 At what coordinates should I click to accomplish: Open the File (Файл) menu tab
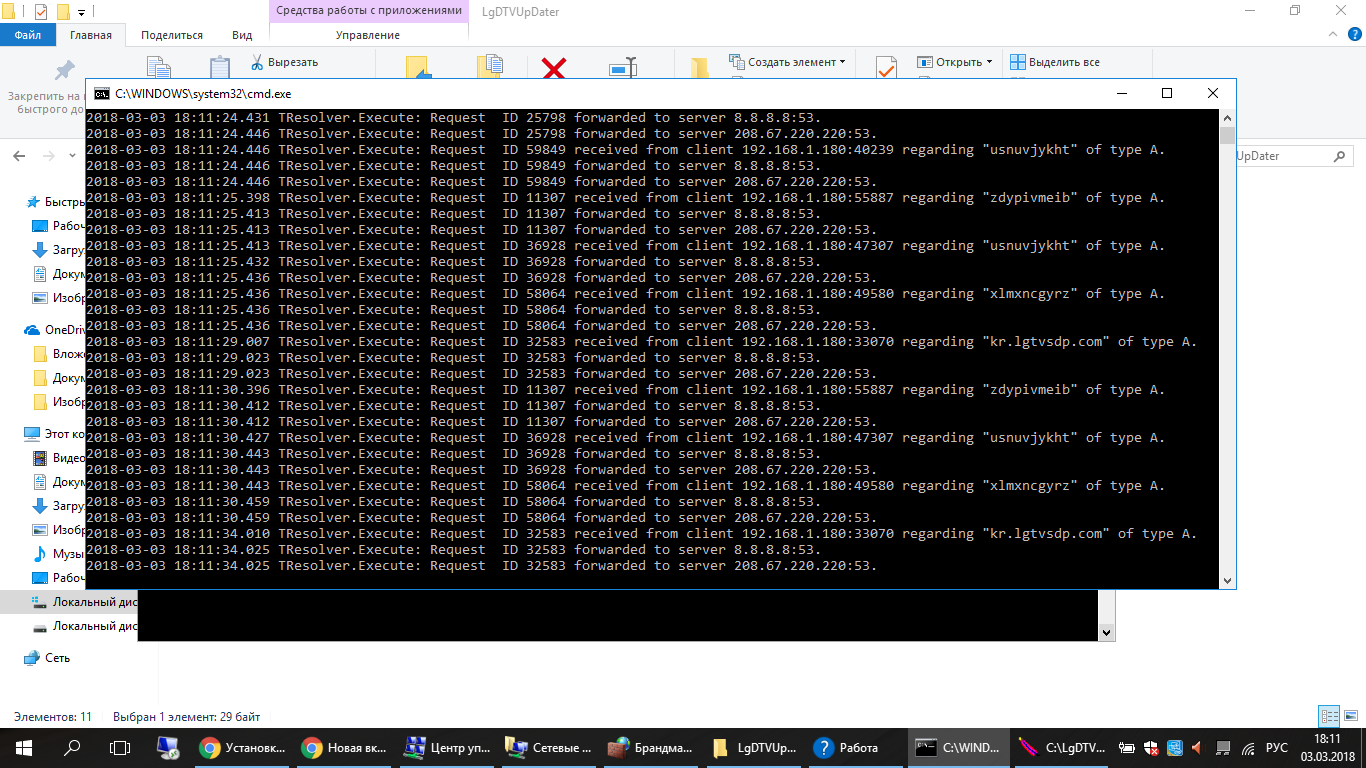point(28,35)
